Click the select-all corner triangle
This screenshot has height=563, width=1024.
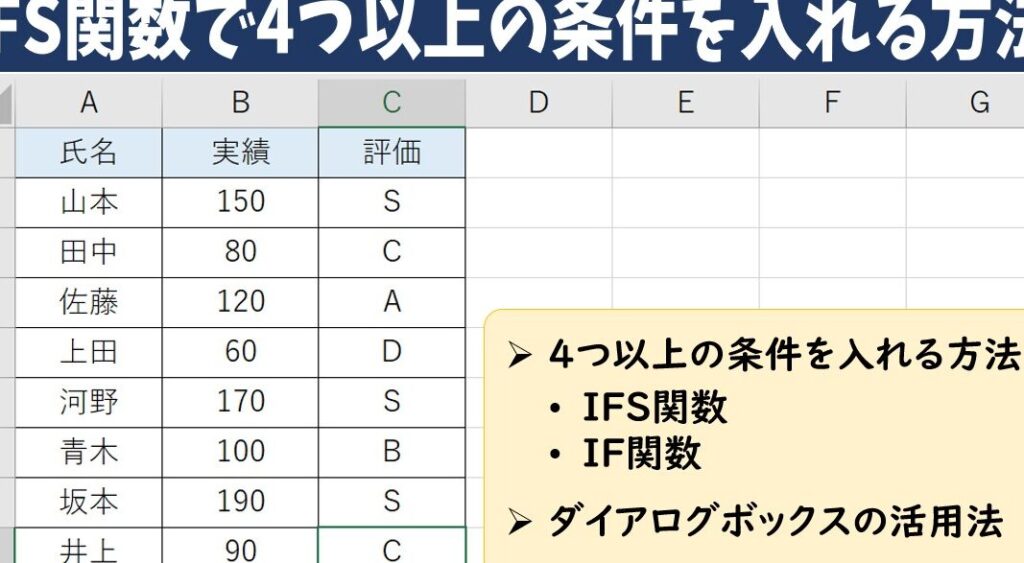coord(7,103)
